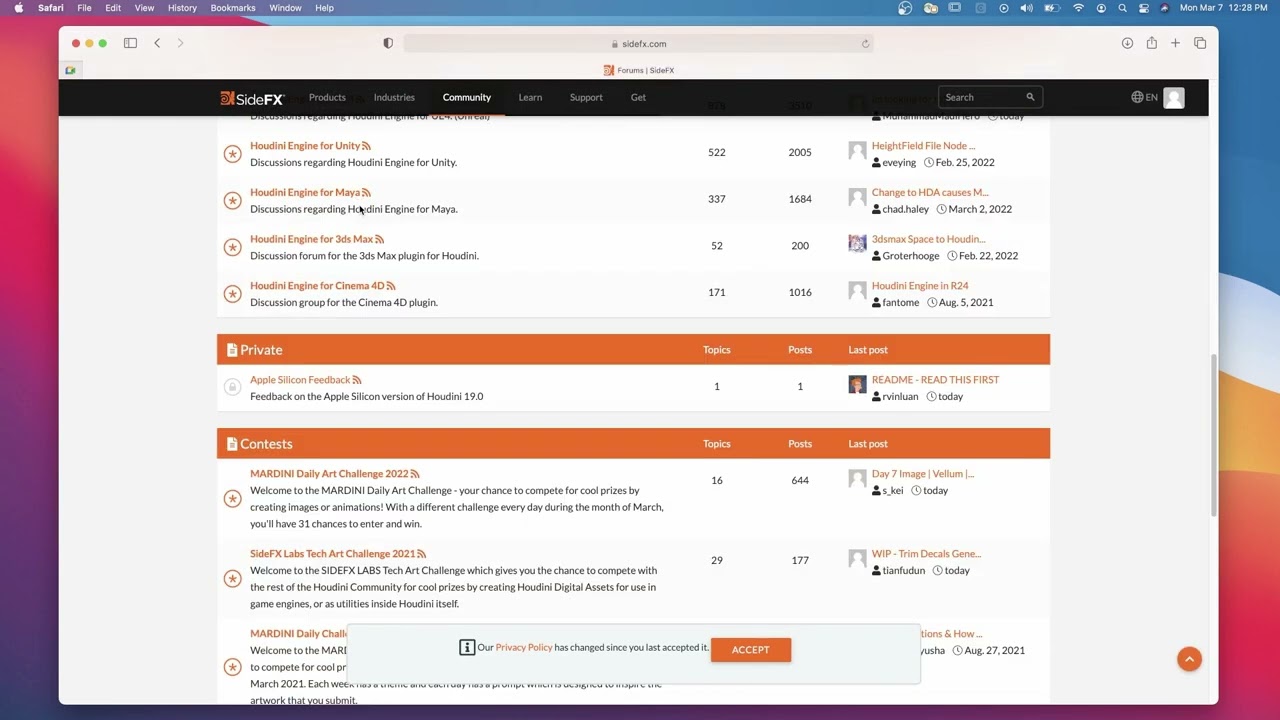
Task: Open Spotlight search in the menu bar
Action: [x=1122, y=8]
